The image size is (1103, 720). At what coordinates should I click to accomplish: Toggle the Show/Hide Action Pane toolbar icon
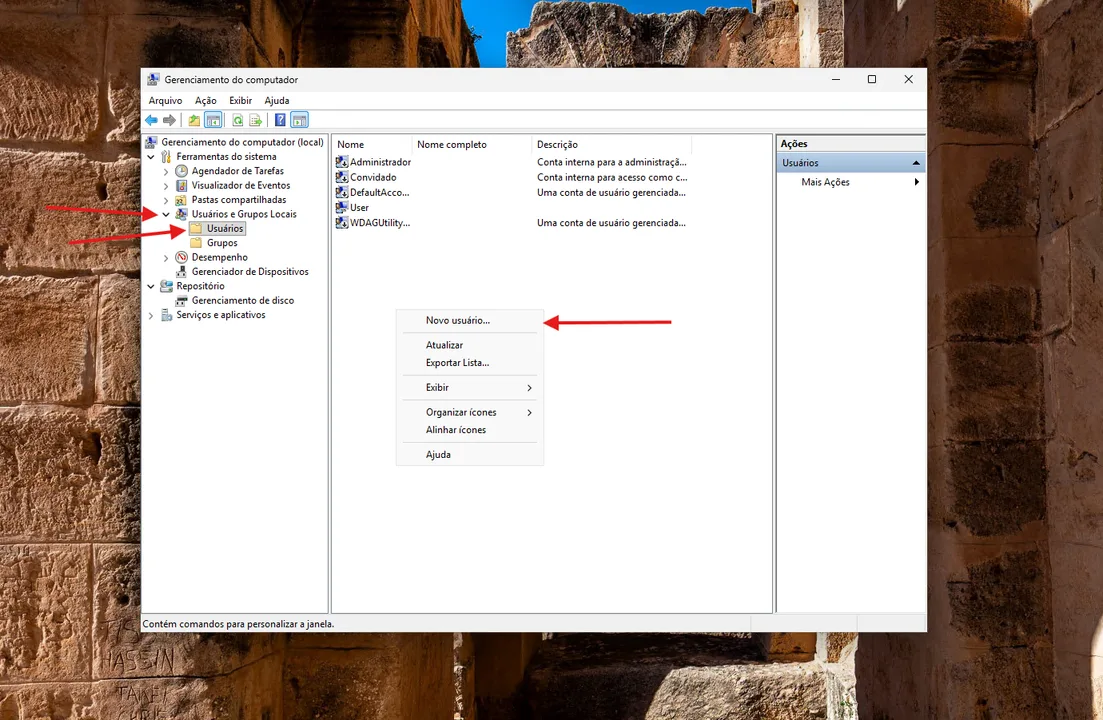click(300, 120)
